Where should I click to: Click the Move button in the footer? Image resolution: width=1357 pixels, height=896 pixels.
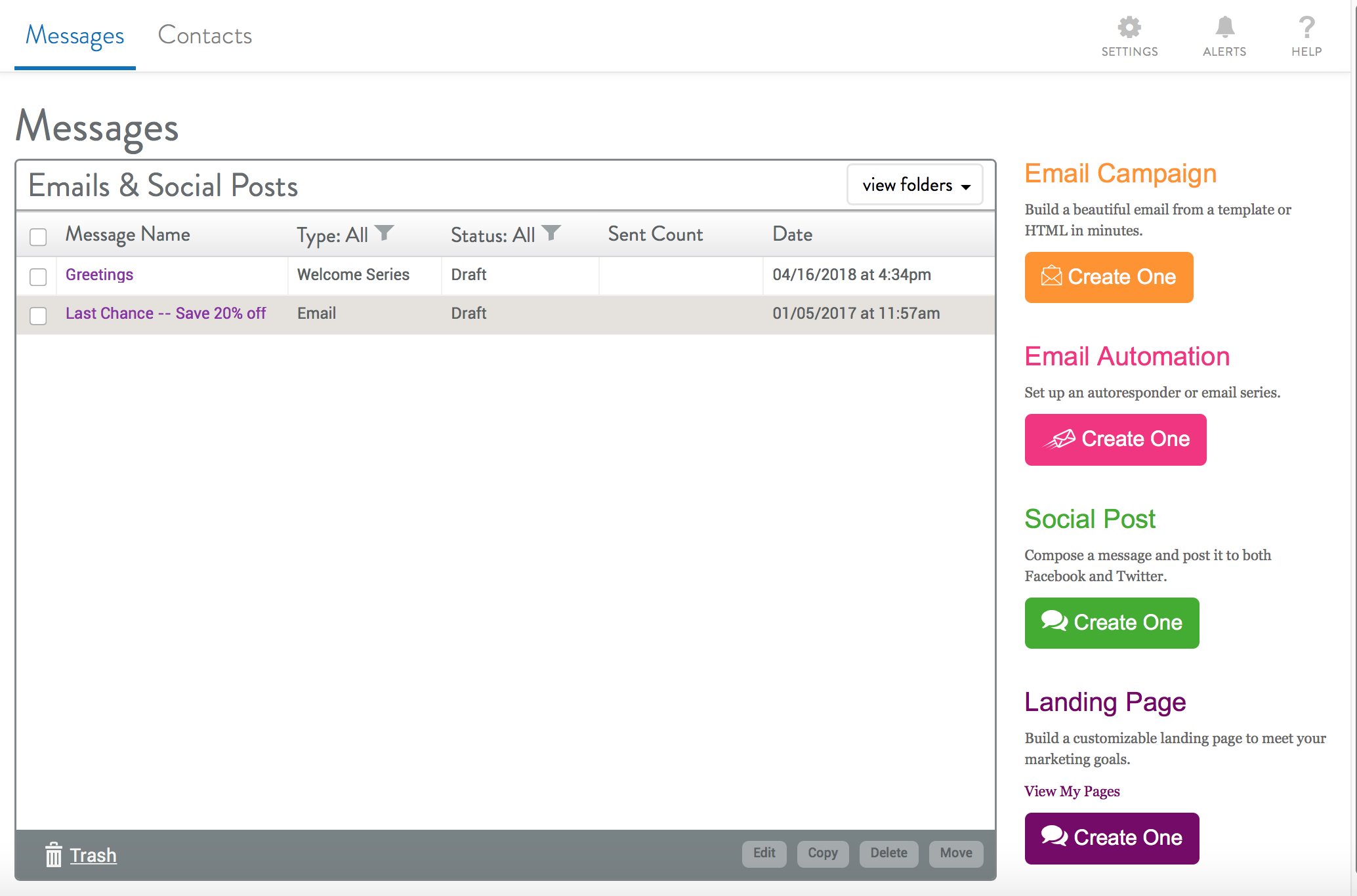[x=955, y=853]
